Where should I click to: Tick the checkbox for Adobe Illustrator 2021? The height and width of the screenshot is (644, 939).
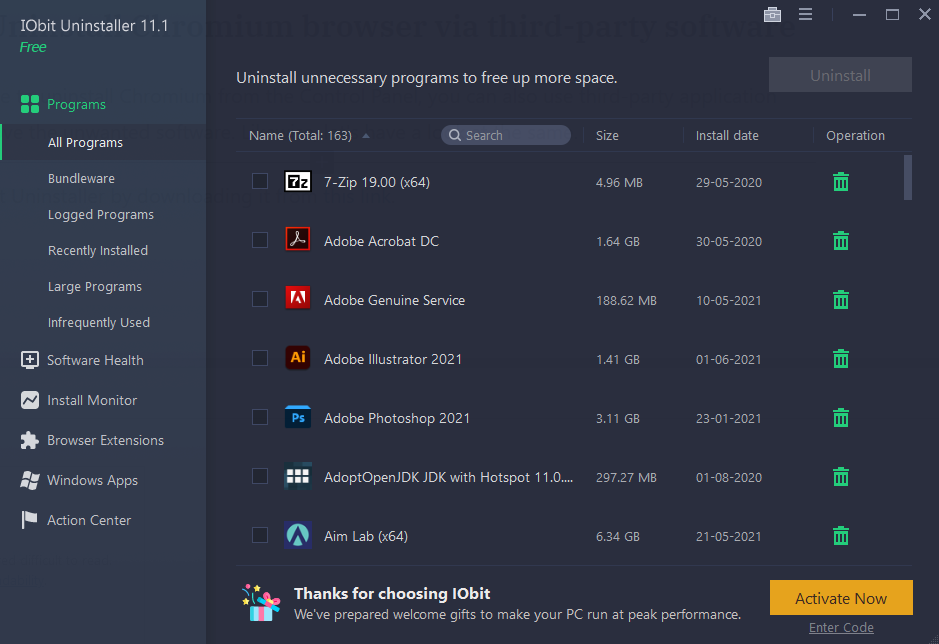click(x=260, y=358)
